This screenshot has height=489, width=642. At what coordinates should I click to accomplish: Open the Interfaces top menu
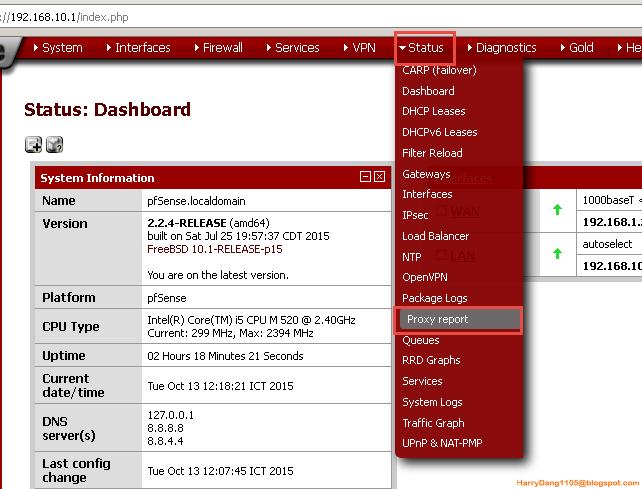[x=138, y=48]
